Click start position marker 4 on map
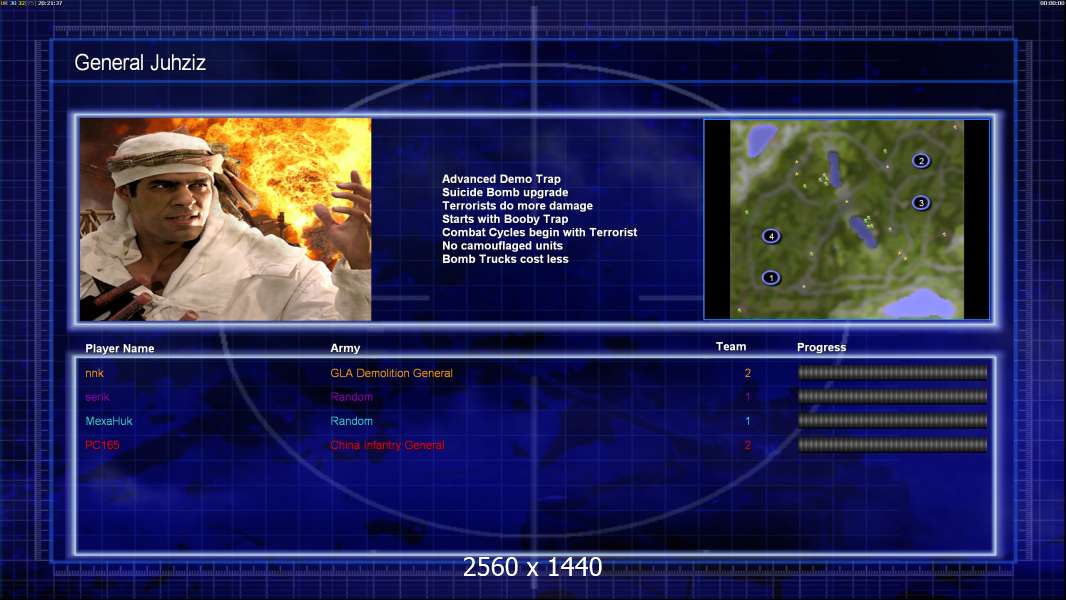Screen dimensions: 1066x600 tap(770, 236)
